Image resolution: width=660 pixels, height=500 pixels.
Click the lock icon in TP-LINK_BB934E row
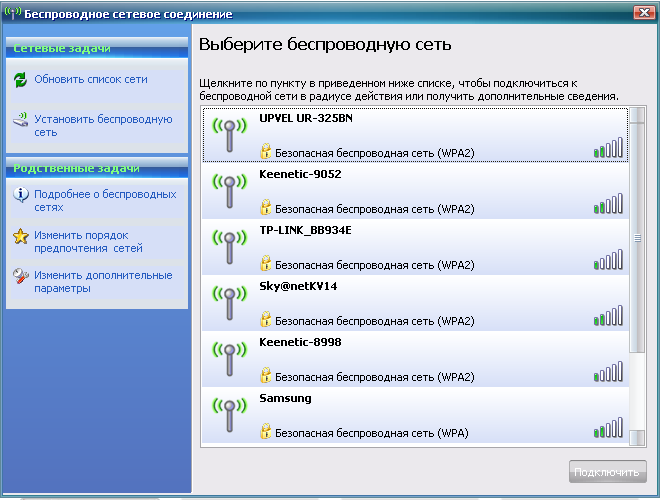point(266,263)
